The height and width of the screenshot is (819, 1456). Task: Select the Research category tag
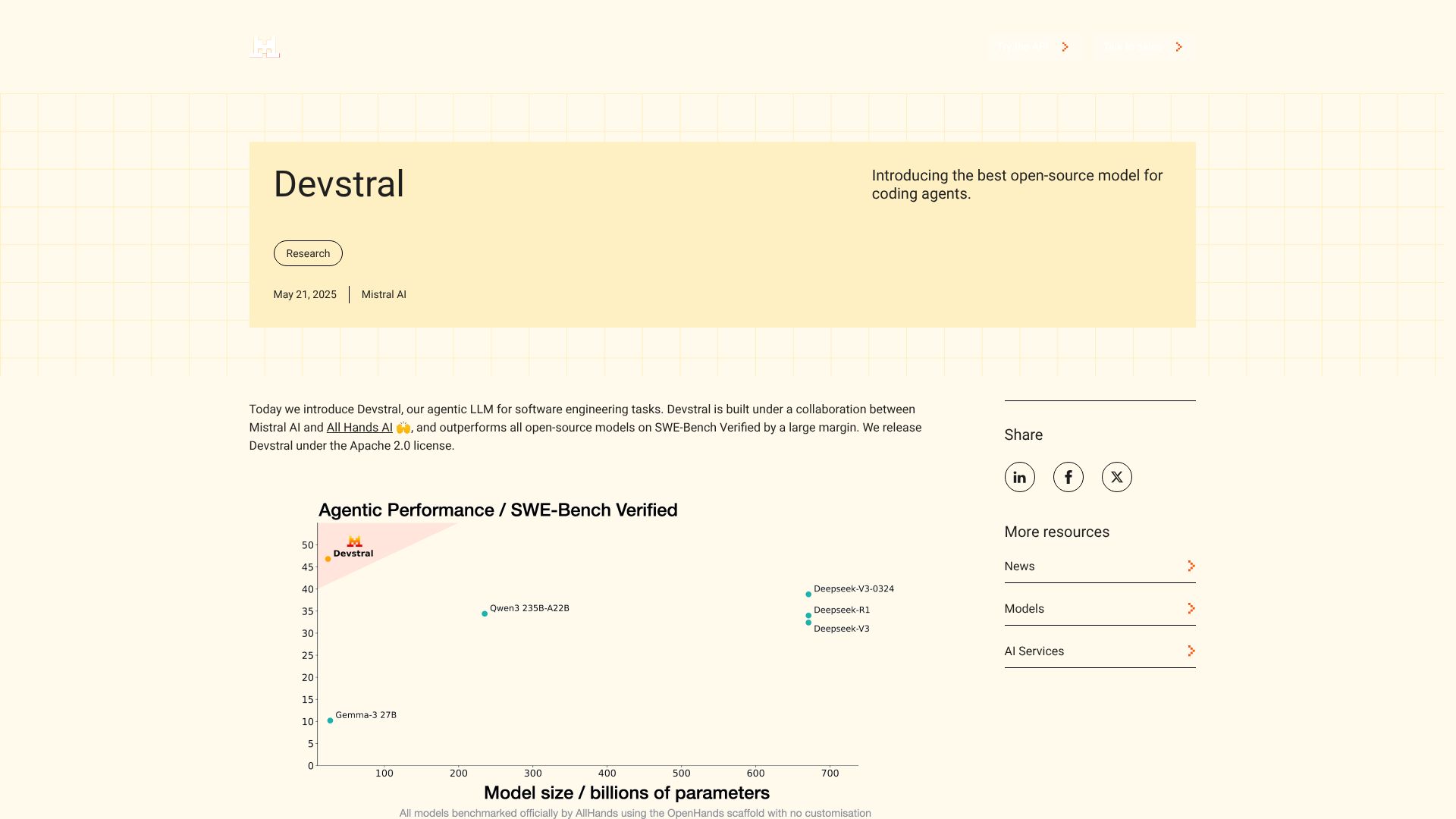coord(308,253)
